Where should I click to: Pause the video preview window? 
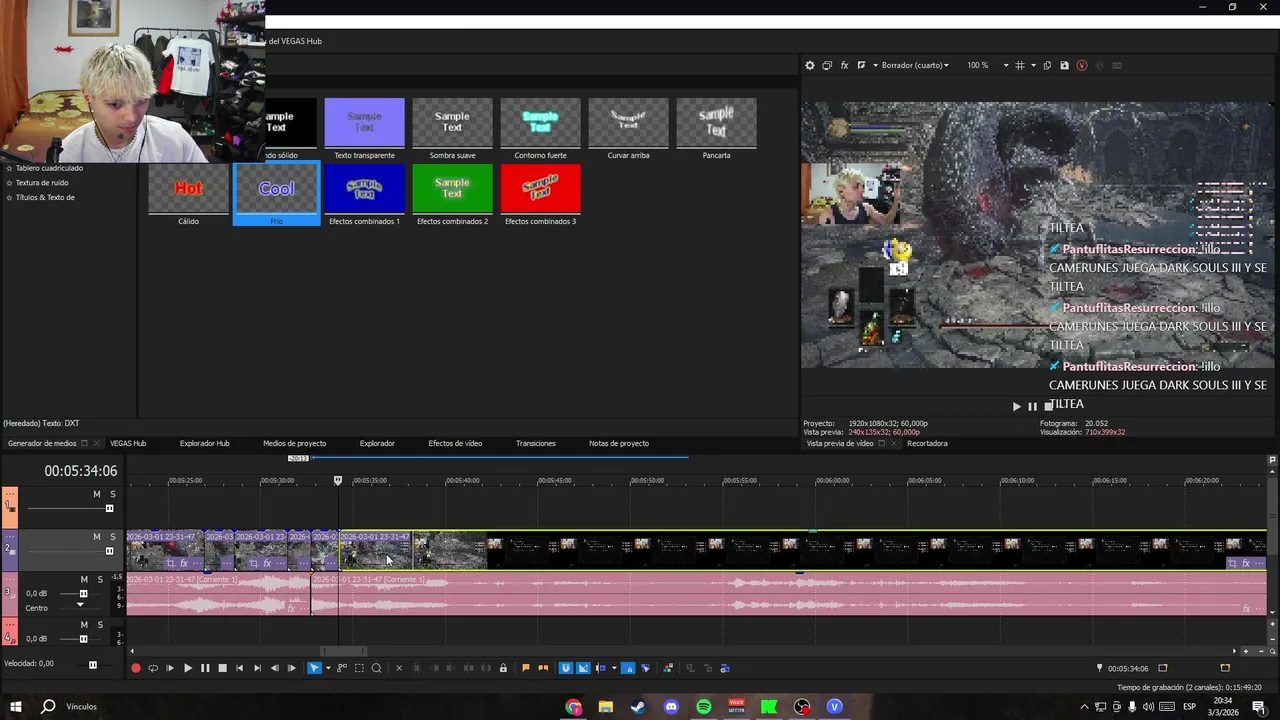[x=1032, y=406]
